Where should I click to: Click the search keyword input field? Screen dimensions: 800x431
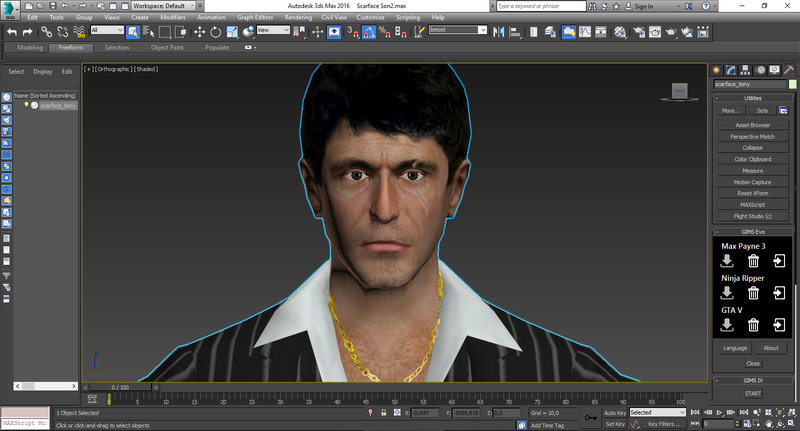[541, 6]
